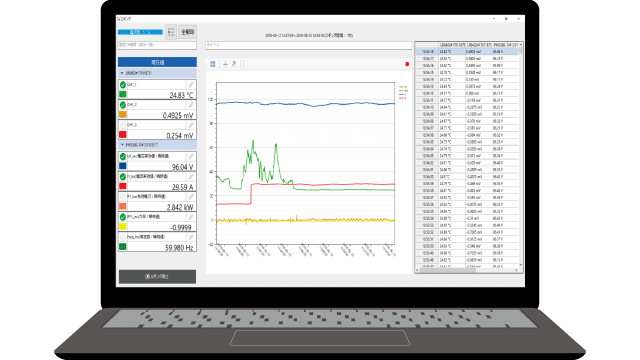Uncheck the 0.4925 mV channel checkmark

point(123,105)
